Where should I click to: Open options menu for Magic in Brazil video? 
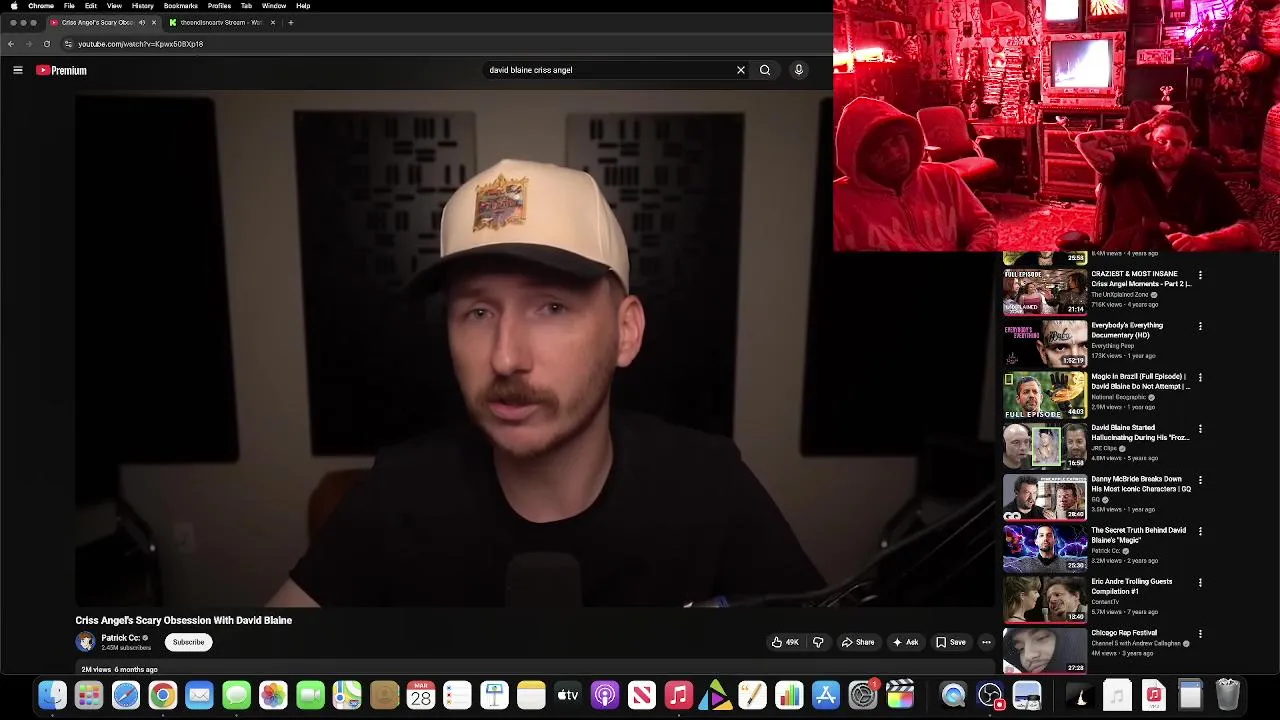(x=1200, y=378)
